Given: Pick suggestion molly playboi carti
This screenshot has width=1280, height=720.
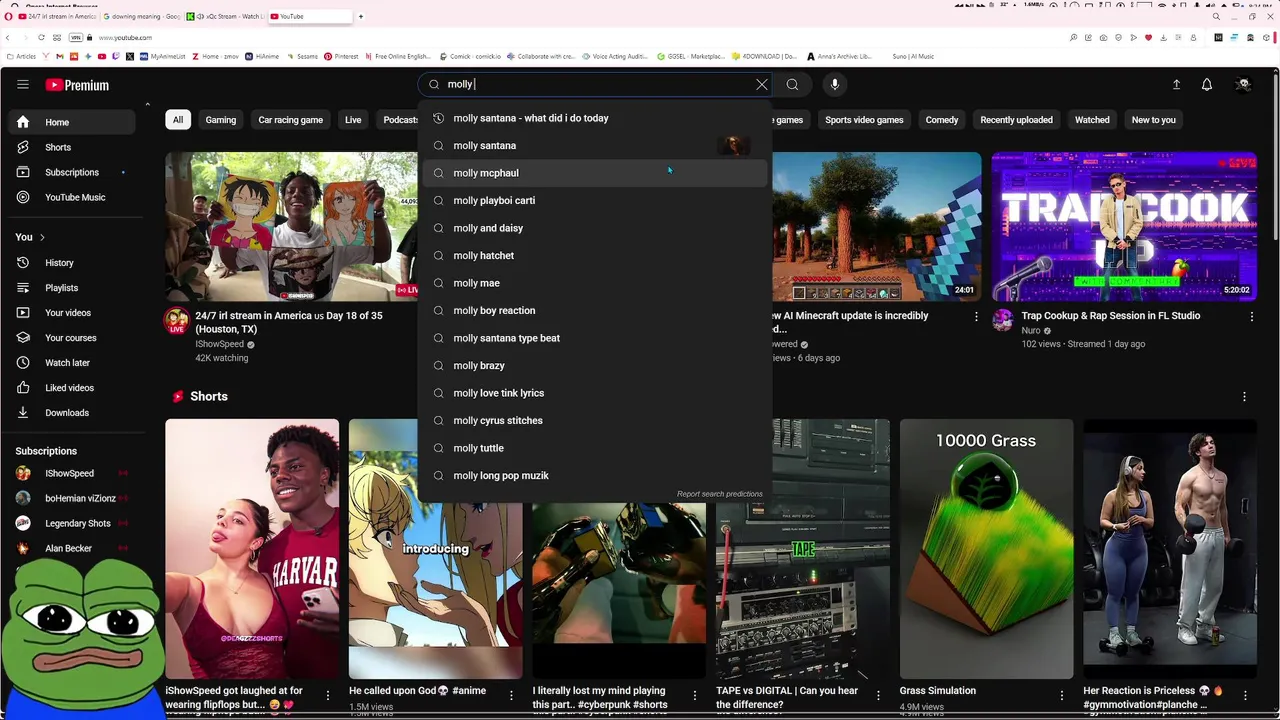Looking at the screenshot, I should (x=595, y=201).
